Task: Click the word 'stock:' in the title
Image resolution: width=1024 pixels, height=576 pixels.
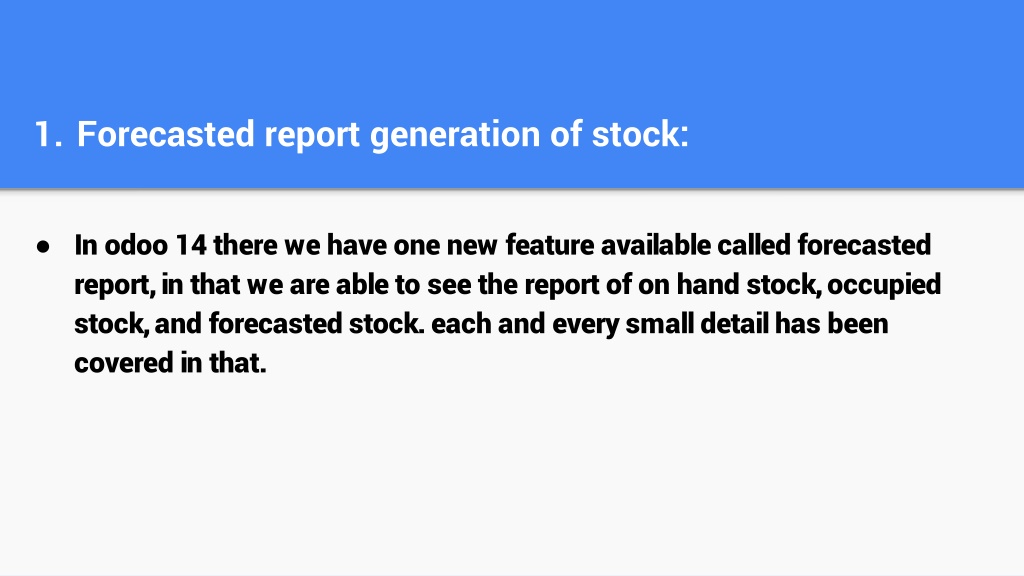Action: (640, 135)
